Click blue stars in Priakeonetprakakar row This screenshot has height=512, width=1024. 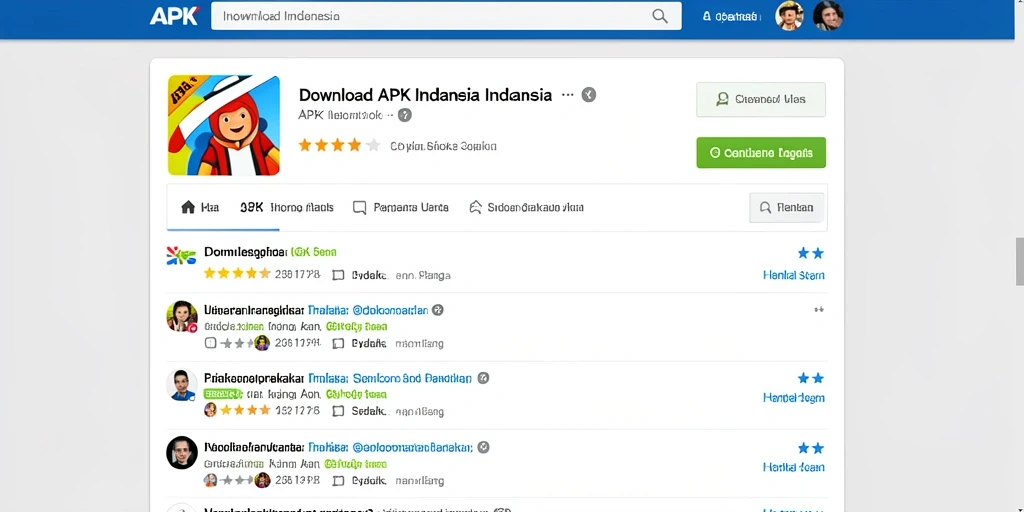point(810,378)
